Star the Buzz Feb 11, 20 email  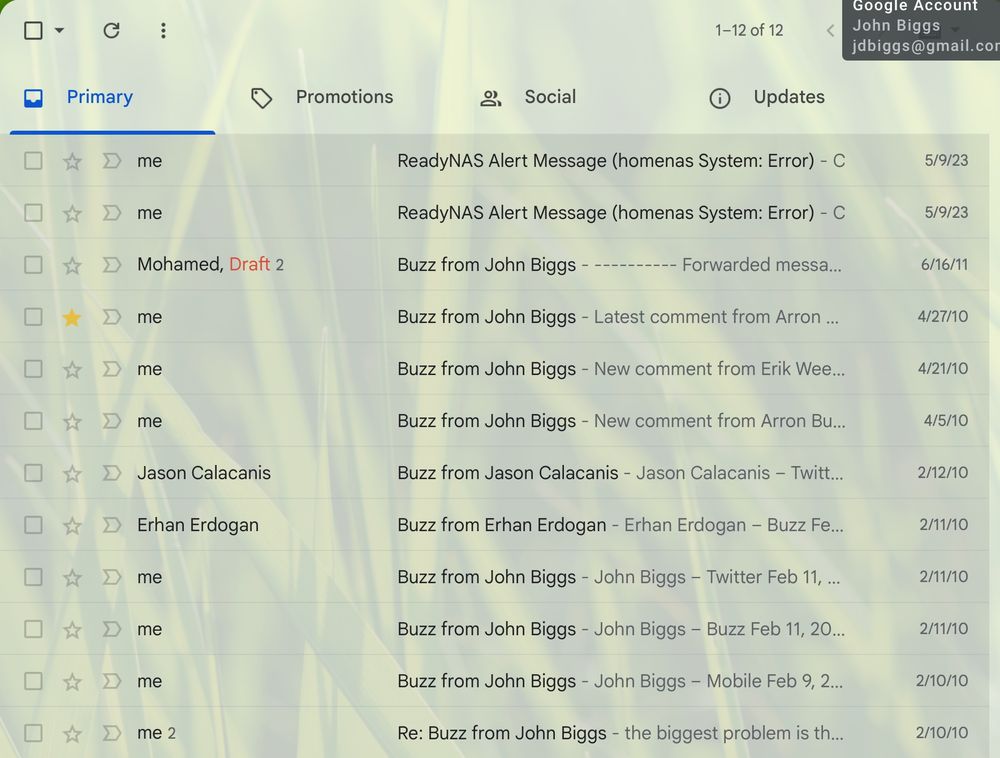72,630
